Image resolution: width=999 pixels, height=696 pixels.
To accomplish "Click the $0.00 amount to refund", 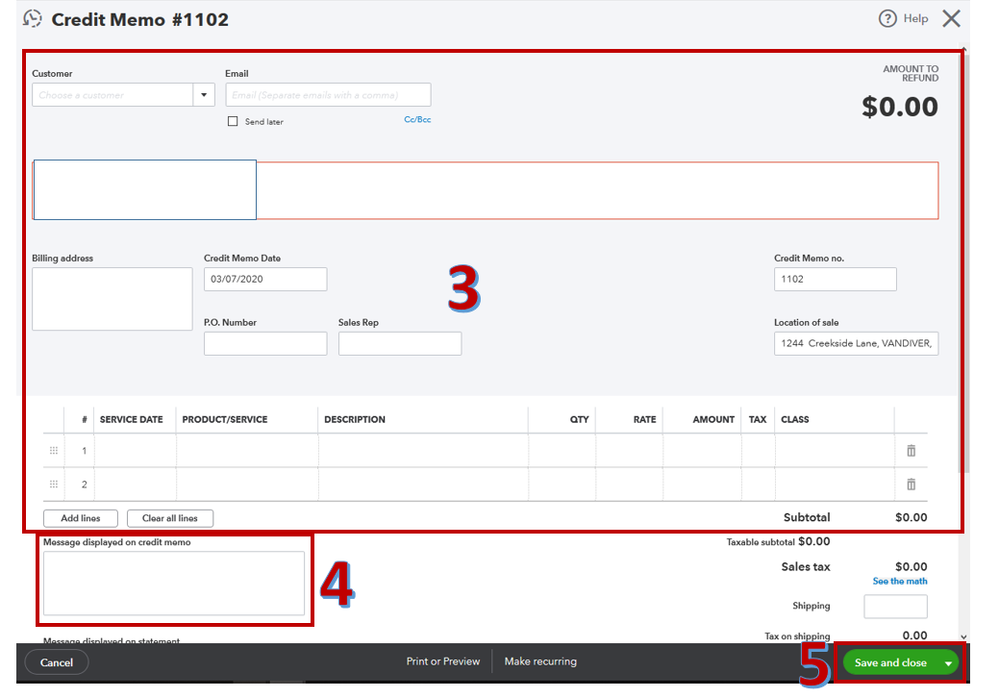I will pyautogui.click(x=900, y=106).
